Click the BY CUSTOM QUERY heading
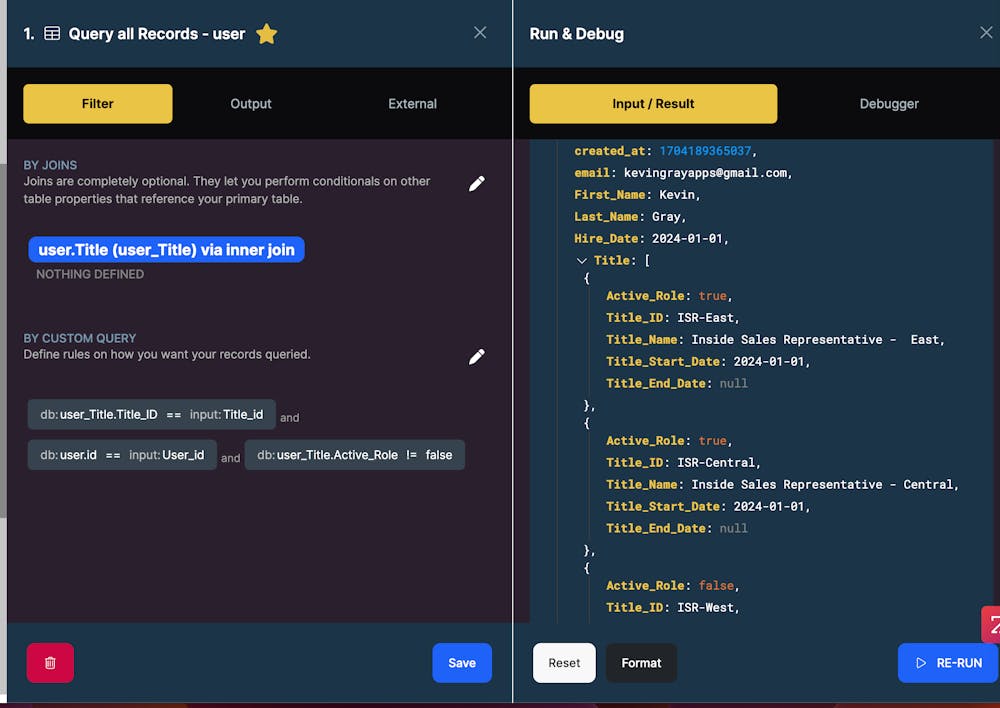 click(80, 338)
